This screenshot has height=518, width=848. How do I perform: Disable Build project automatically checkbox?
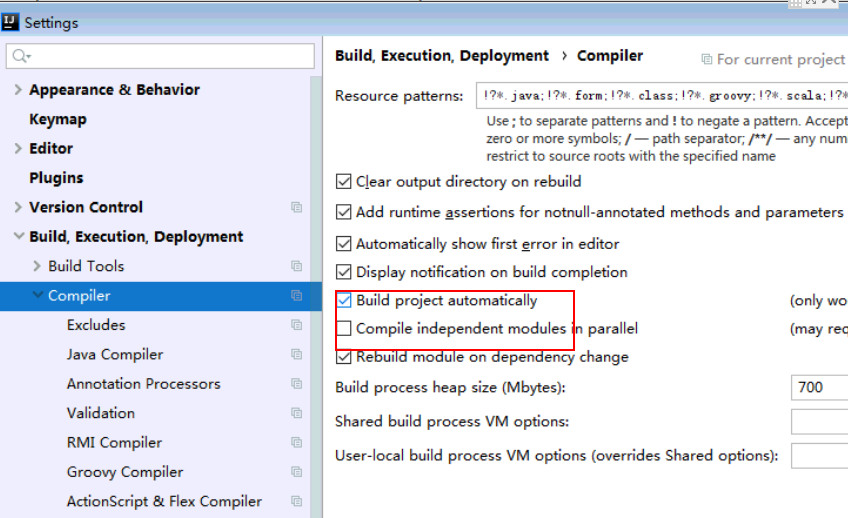click(x=345, y=300)
